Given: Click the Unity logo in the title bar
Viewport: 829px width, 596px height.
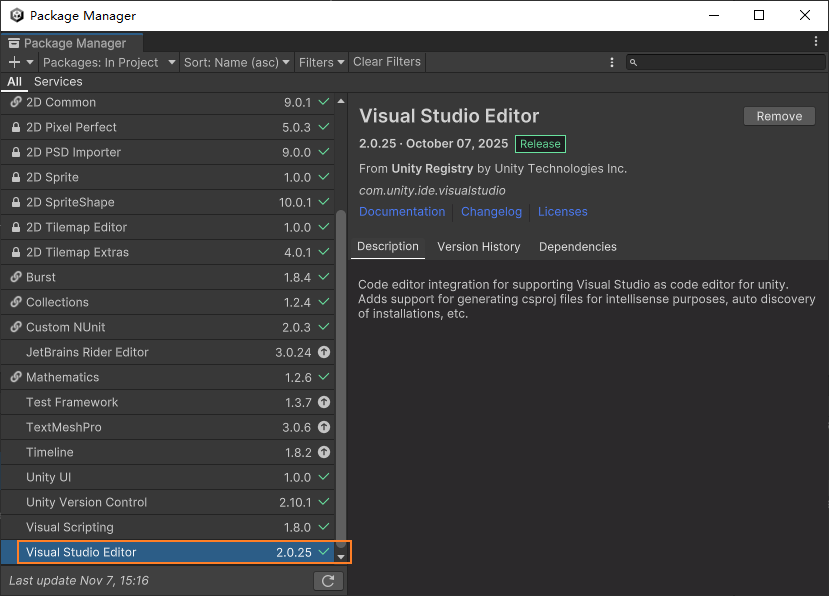Looking at the screenshot, I should pyautogui.click(x=17, y=15).
